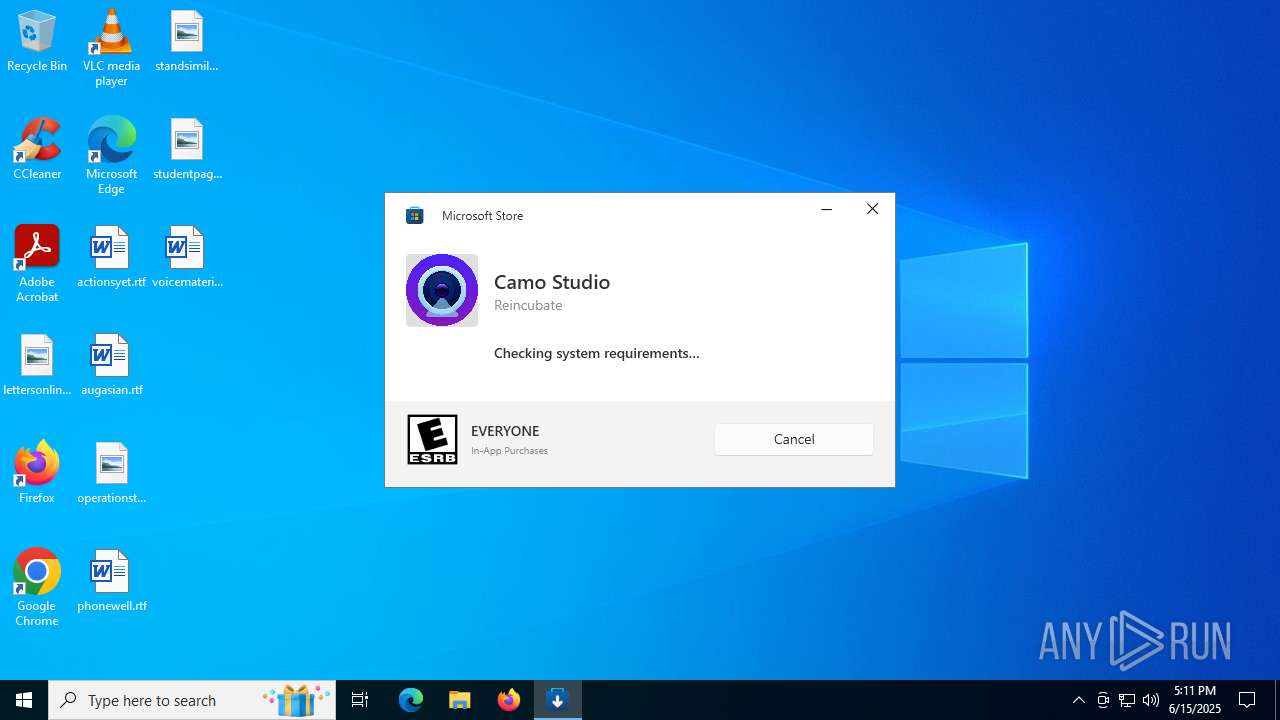Open the network status tray icon
Screen dimensions: 1280x720
pyautogui.click(x=1127, y=700)
